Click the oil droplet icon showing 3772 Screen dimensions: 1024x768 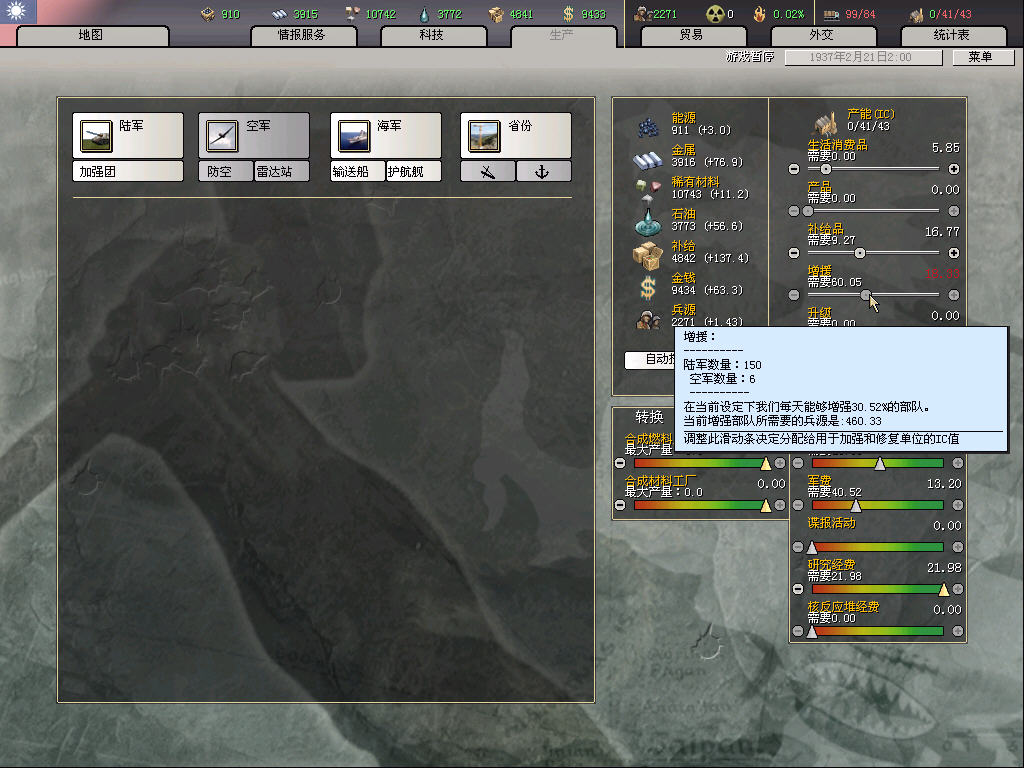click(424, 14)
